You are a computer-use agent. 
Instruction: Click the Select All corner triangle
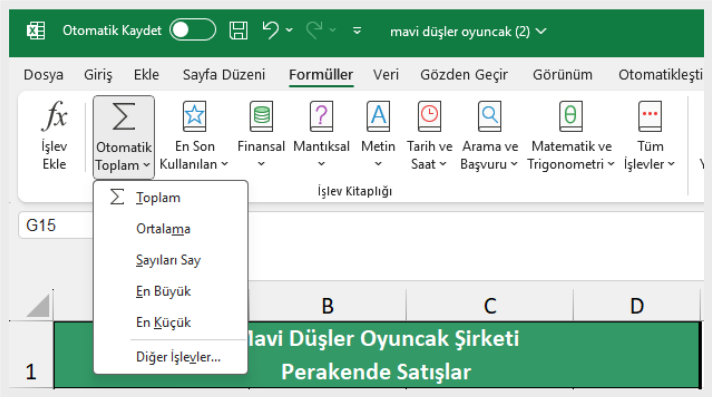click(38, 305)
